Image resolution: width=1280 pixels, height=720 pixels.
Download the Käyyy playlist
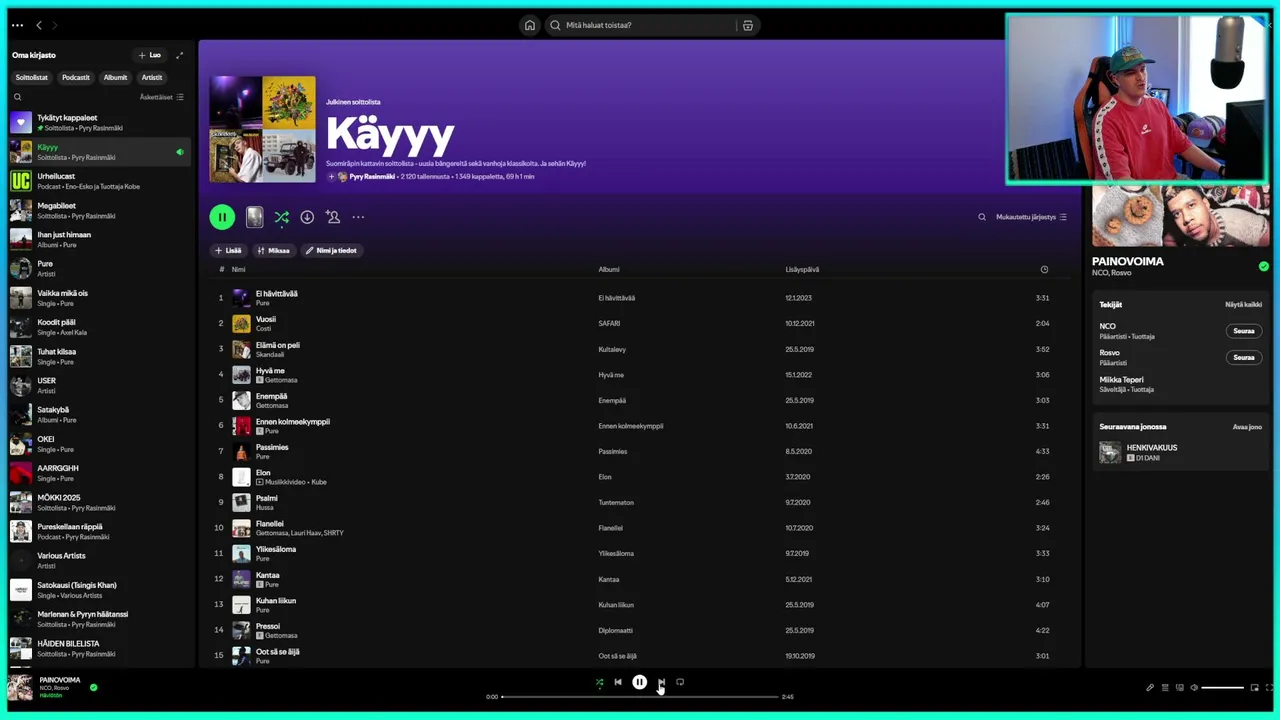[x=307, y=217]
